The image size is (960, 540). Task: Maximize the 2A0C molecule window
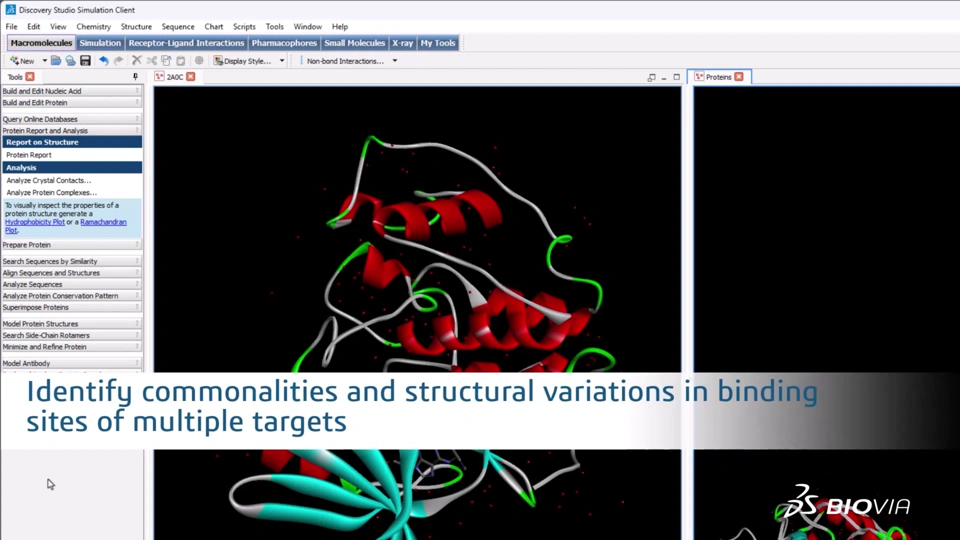coord(677,77)
